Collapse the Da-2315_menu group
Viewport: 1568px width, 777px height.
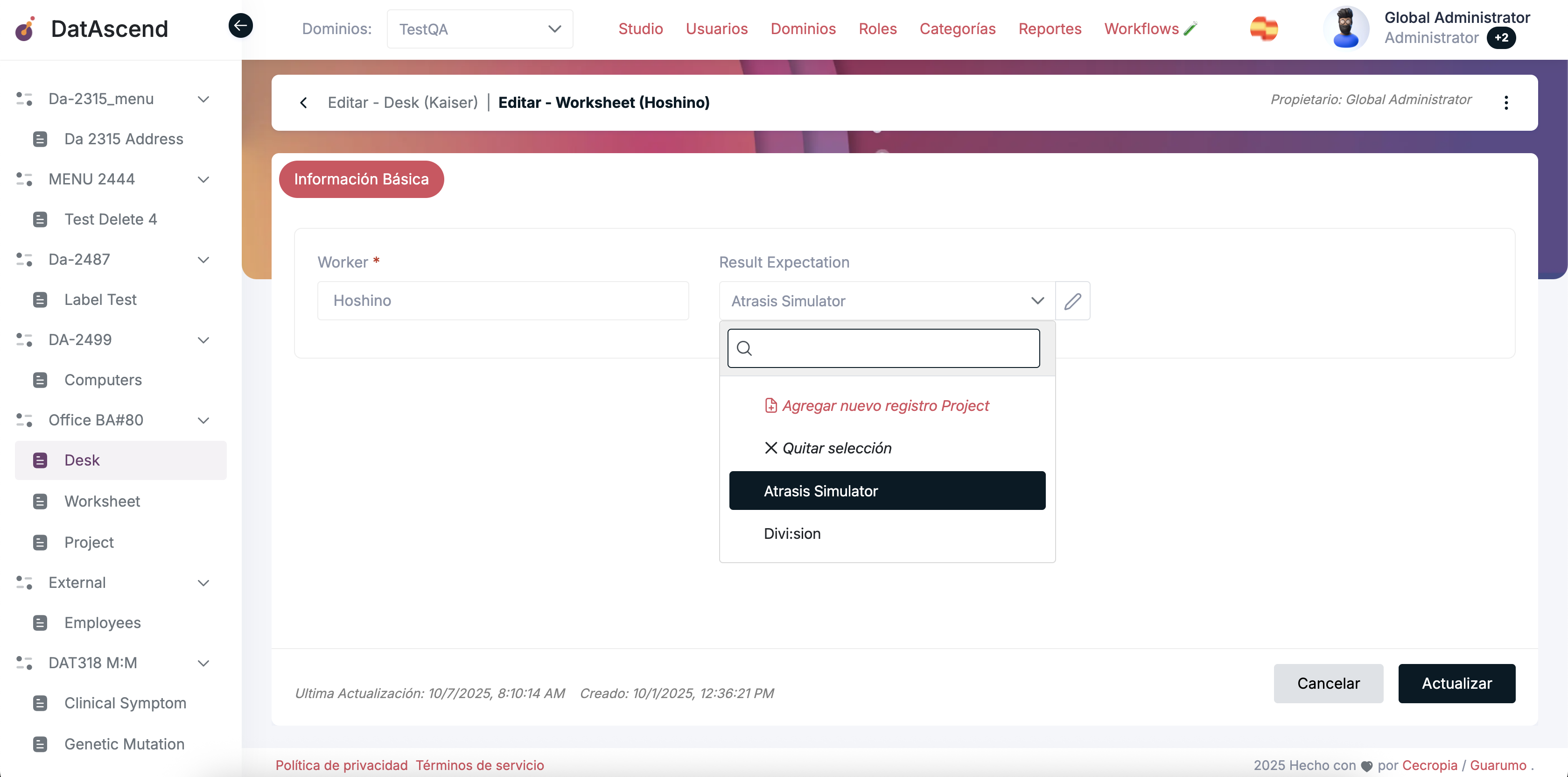203,99
